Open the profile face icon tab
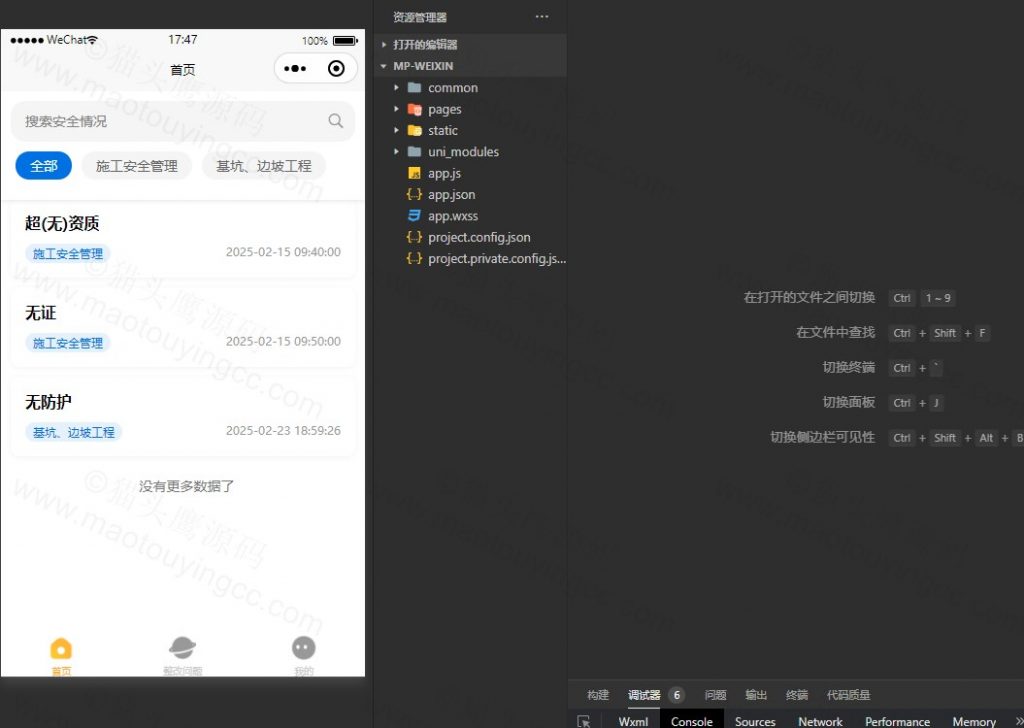The image size is (1024, 728). point(304,648)
